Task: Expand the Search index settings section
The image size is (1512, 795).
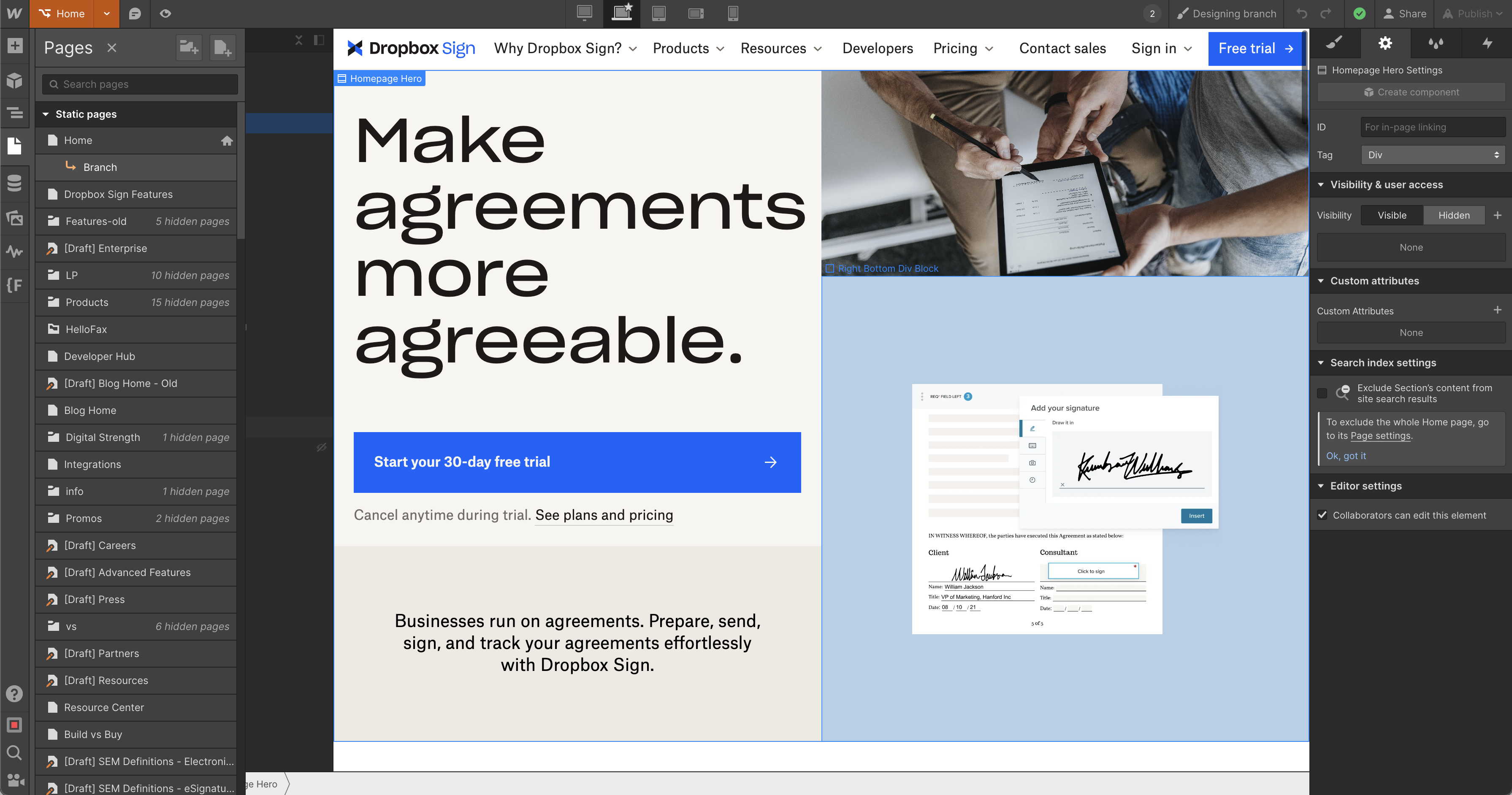Action: 1382,362
